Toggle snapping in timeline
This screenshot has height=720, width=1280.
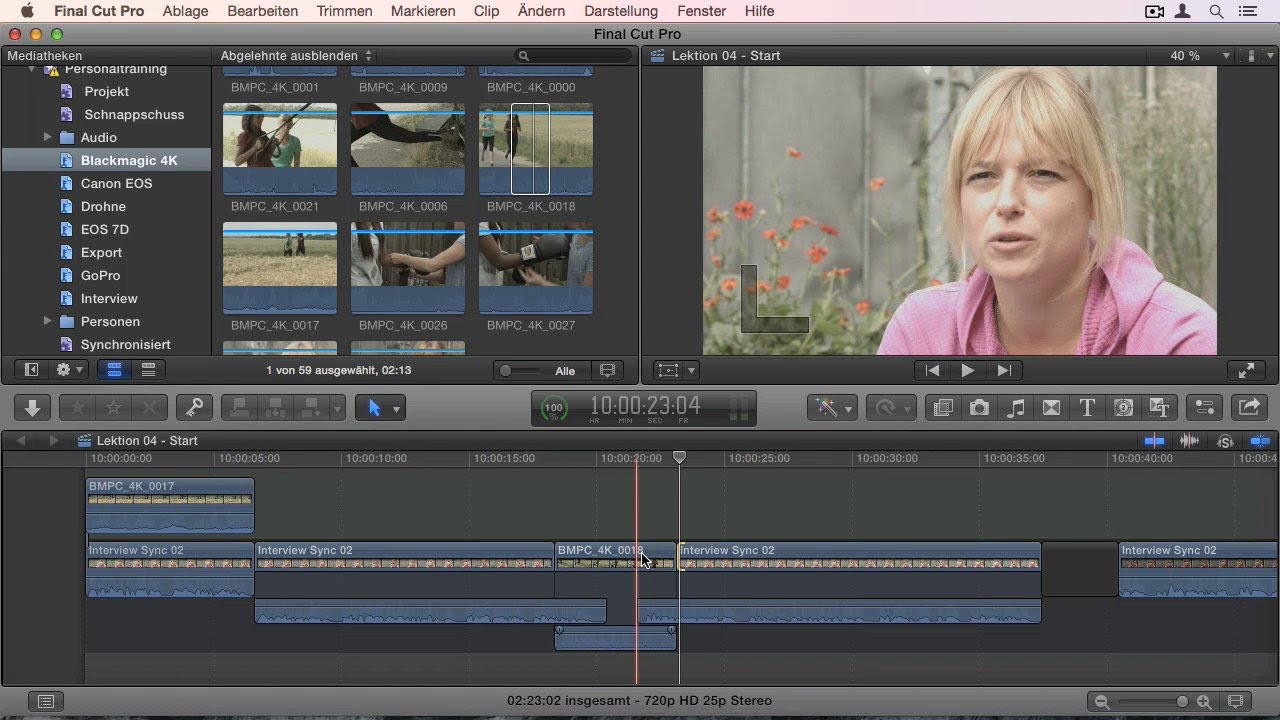click(1260, 441)
